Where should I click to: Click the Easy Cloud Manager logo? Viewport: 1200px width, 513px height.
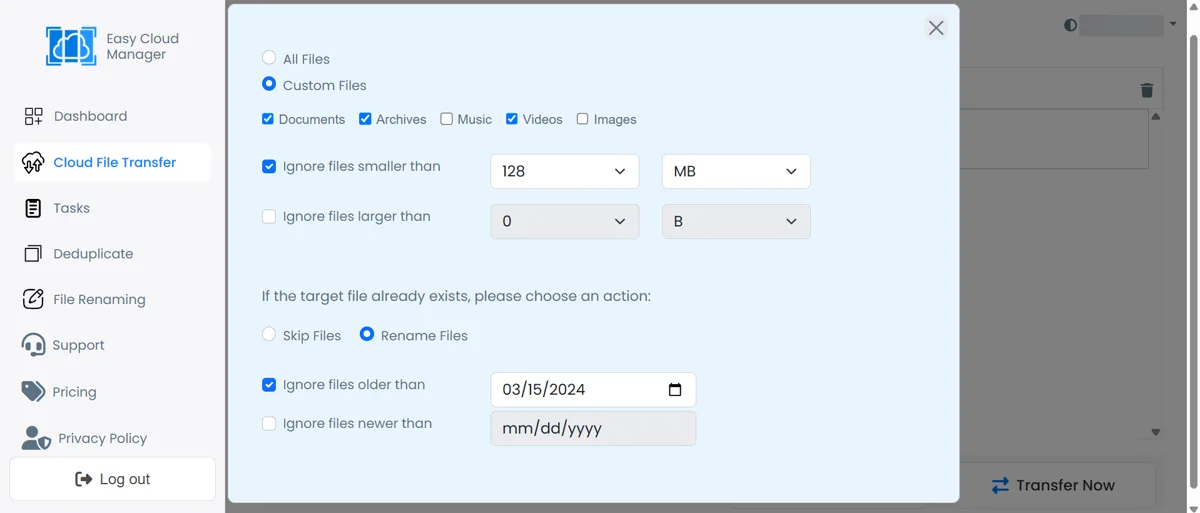click(71, 46)
